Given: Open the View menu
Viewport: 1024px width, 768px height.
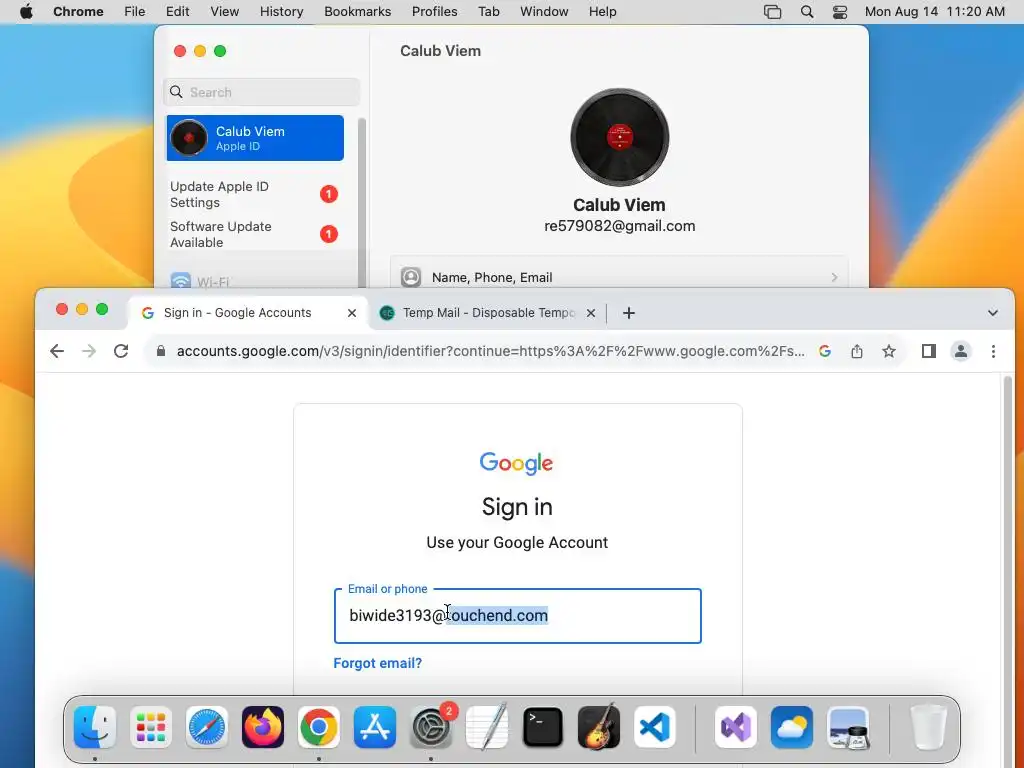Looking at the screenshot, I should coord(224,12).
